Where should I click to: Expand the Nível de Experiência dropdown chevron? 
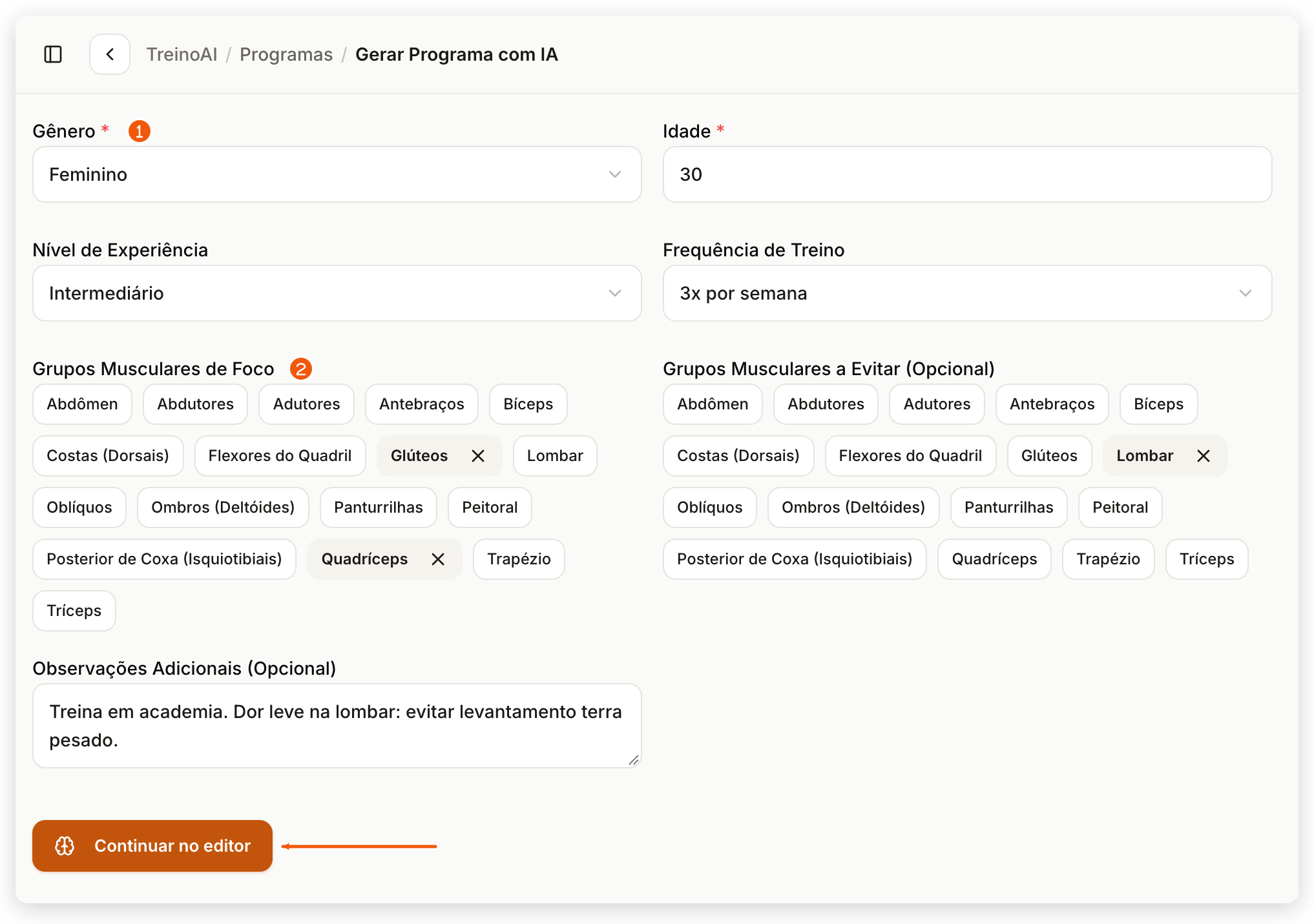tap(615, 293)
